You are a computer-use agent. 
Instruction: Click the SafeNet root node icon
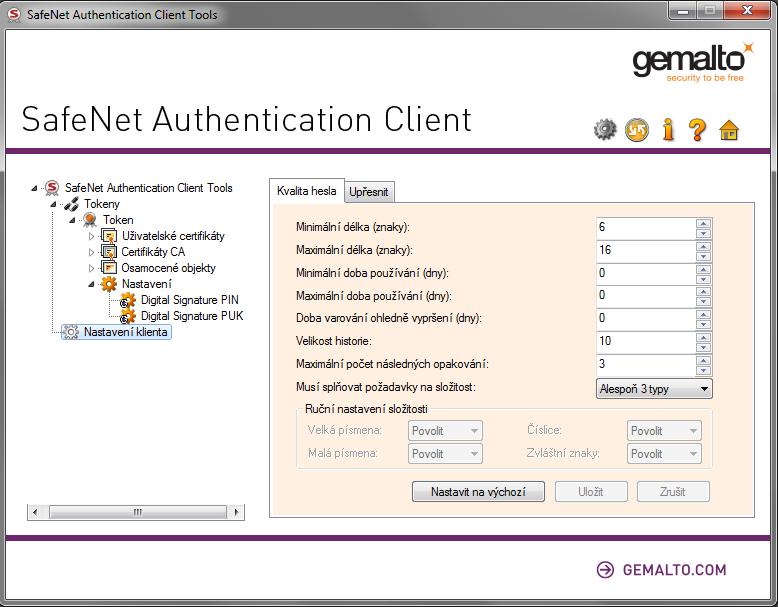52,188
